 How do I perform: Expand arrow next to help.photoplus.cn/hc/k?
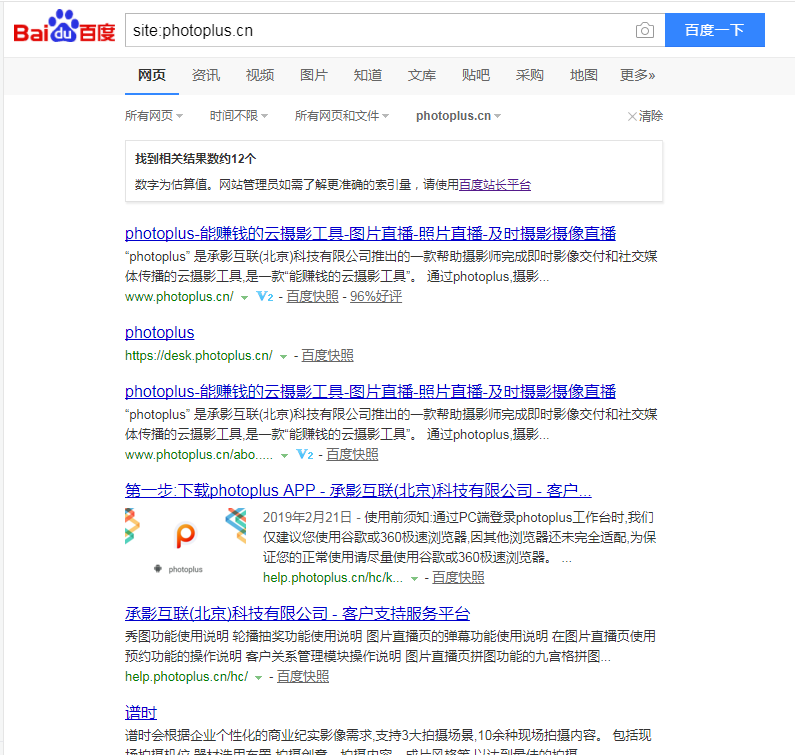click(414, 579)
